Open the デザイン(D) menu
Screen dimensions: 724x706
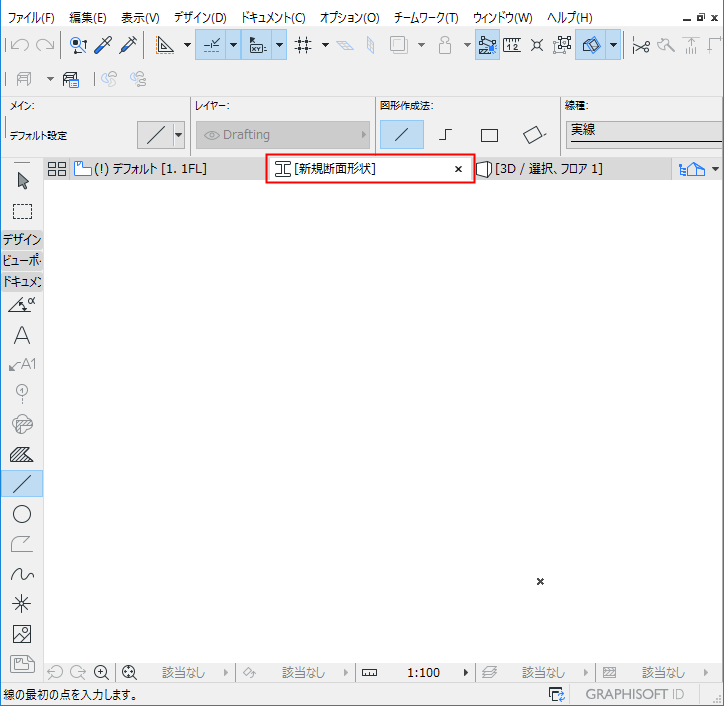click(200, 18)
